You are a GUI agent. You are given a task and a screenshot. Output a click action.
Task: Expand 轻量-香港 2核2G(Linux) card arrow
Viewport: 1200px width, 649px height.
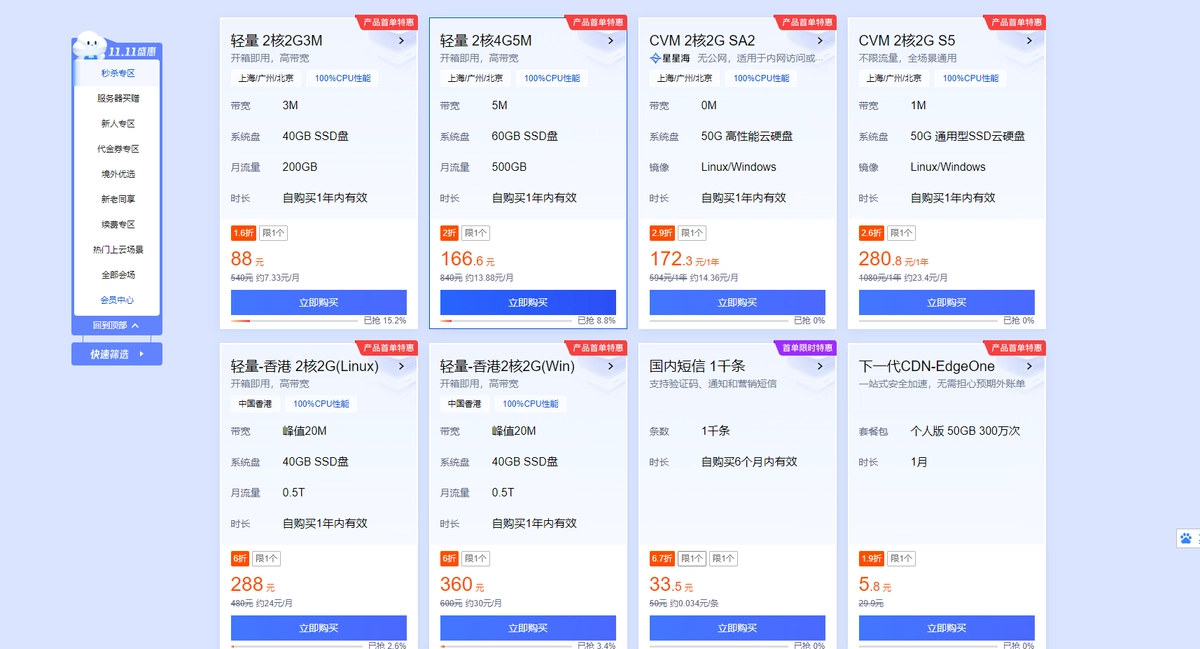tap(401, 367)
